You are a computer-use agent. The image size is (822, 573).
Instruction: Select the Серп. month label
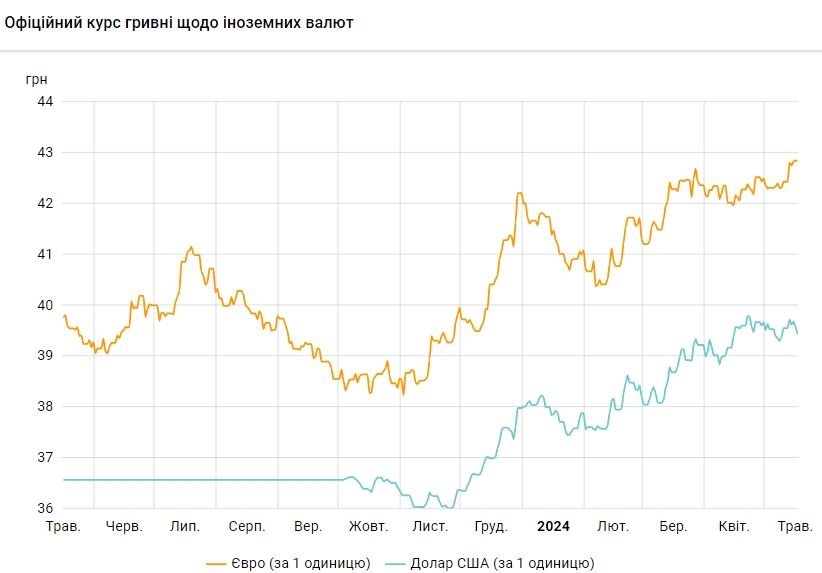(246, 526)
